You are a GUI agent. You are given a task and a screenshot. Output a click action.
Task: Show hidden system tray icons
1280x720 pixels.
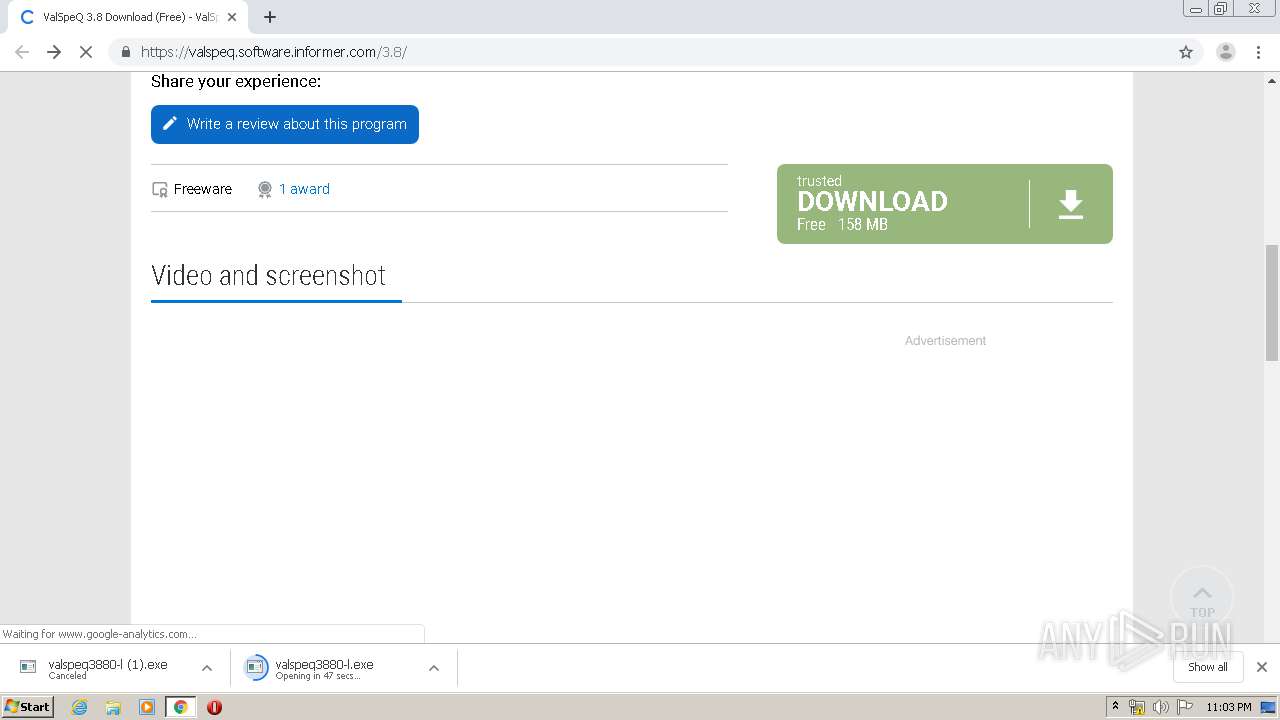tap(1115, 707)
